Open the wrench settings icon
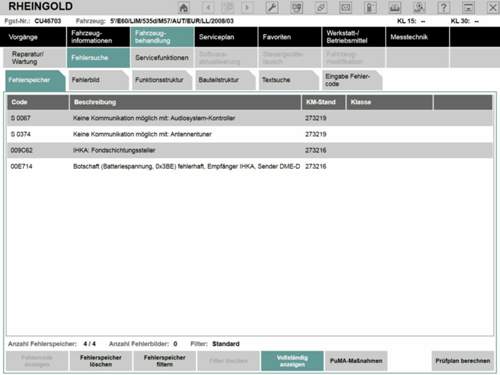The height and width of the screenshot is (375, 500). tap(272, 7)
